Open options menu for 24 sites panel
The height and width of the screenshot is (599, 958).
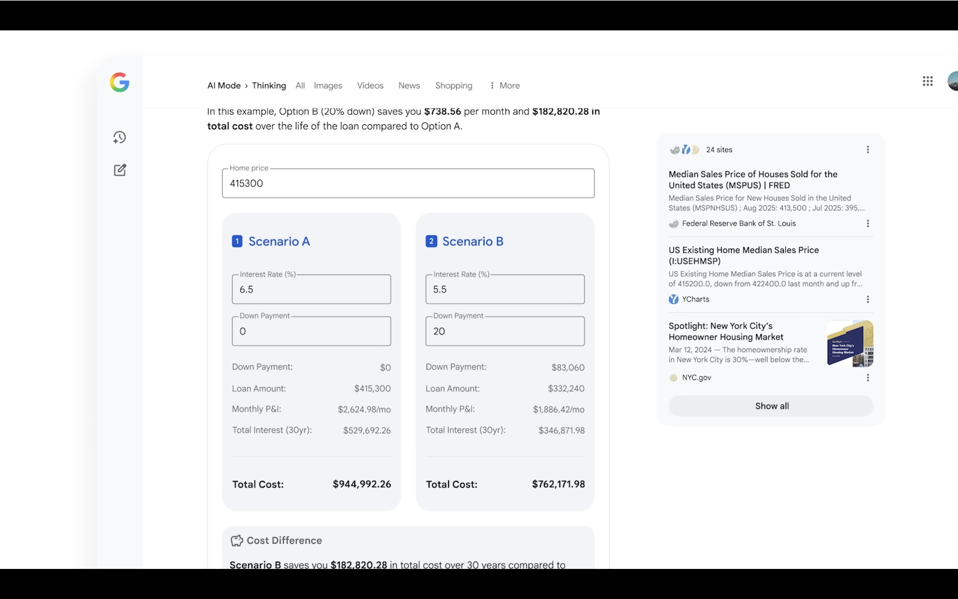pos(867,150)
